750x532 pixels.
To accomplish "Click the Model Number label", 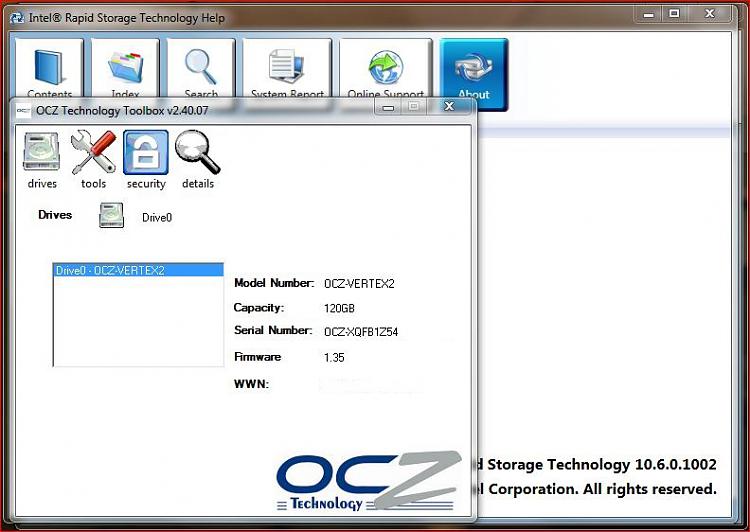I will point(274,283).
